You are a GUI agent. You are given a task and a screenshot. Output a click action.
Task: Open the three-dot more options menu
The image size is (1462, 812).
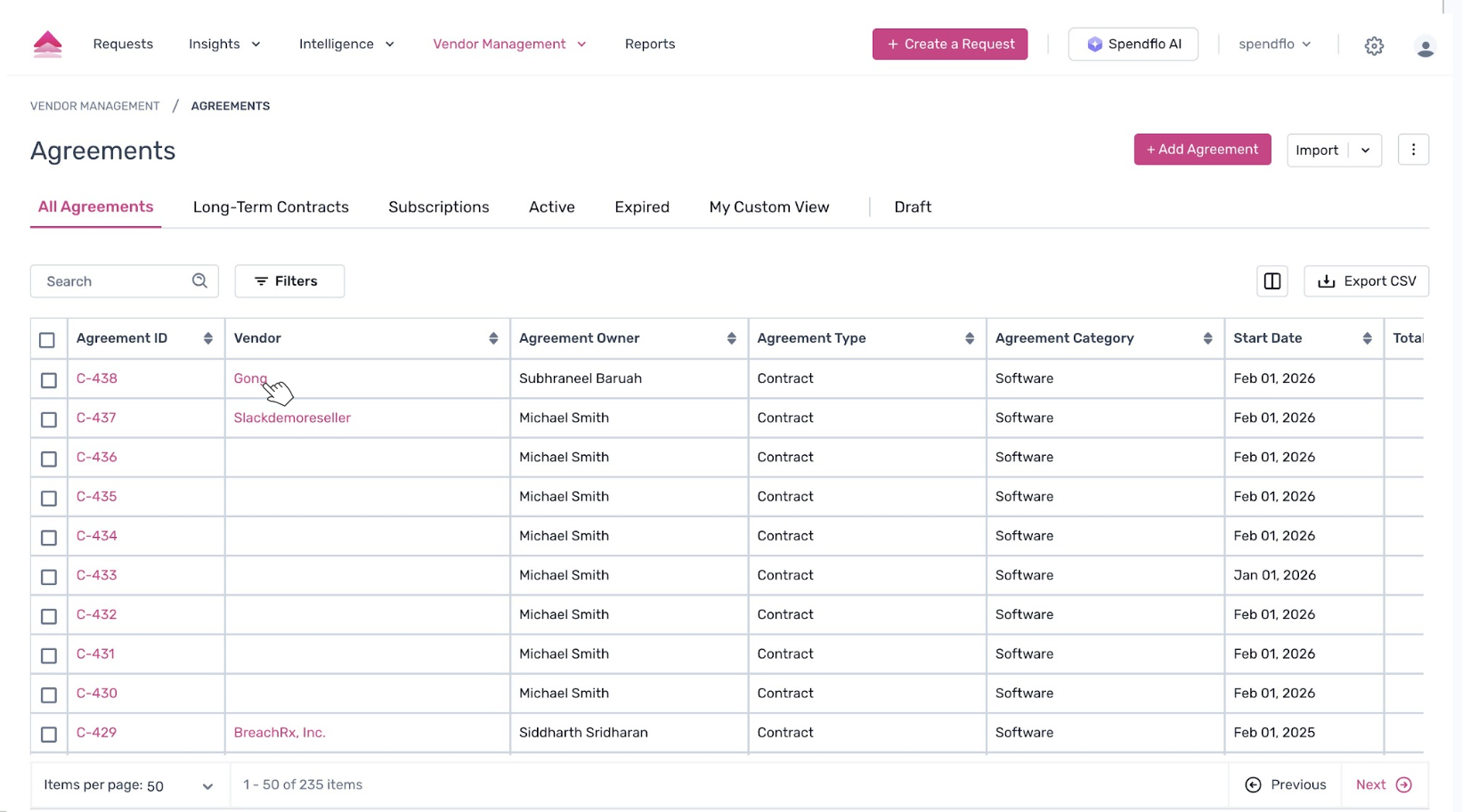coord(1413,150)
